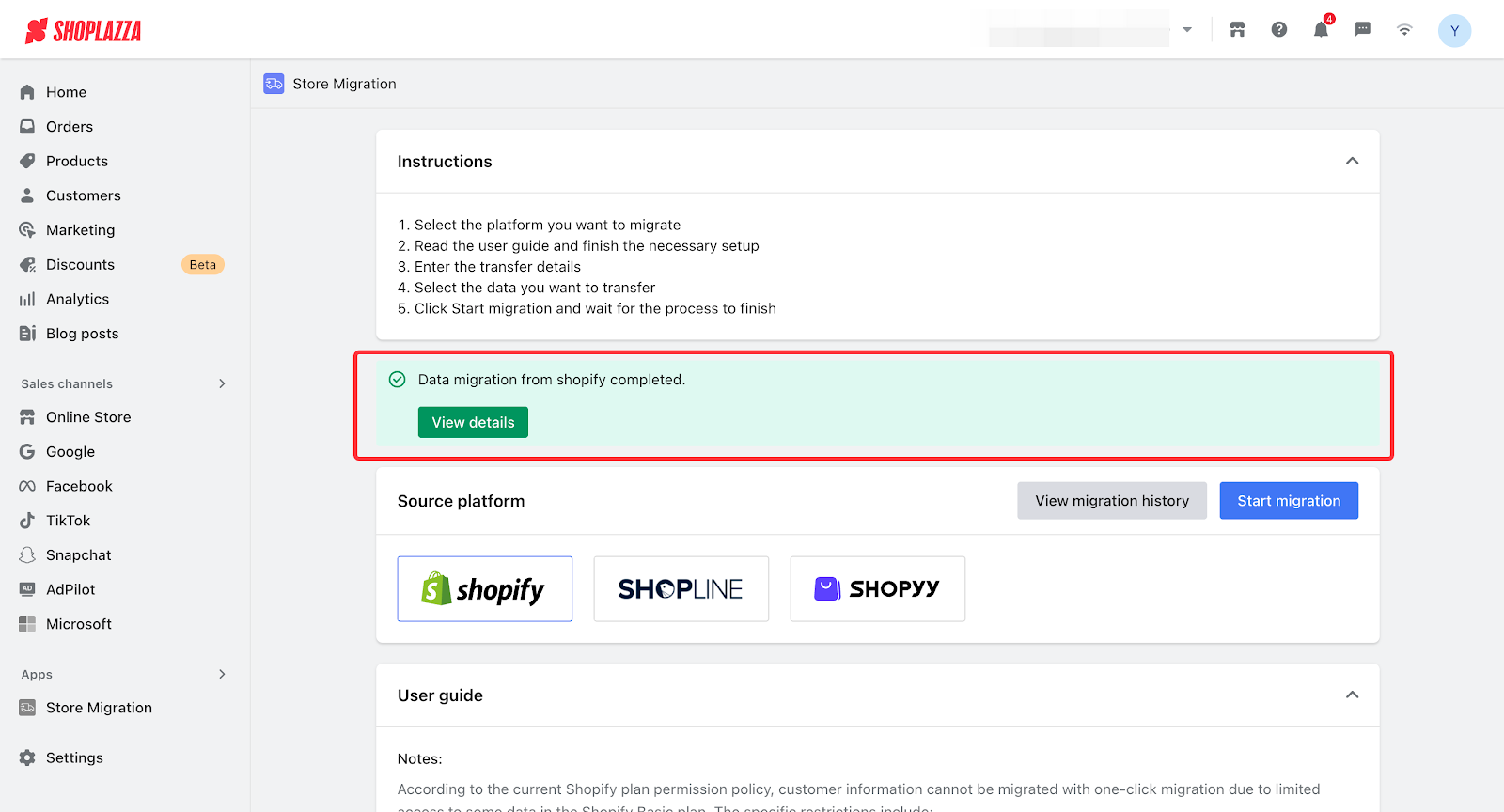Click the Shoplazza logo
1504x812 pixels.
[84, 31]
